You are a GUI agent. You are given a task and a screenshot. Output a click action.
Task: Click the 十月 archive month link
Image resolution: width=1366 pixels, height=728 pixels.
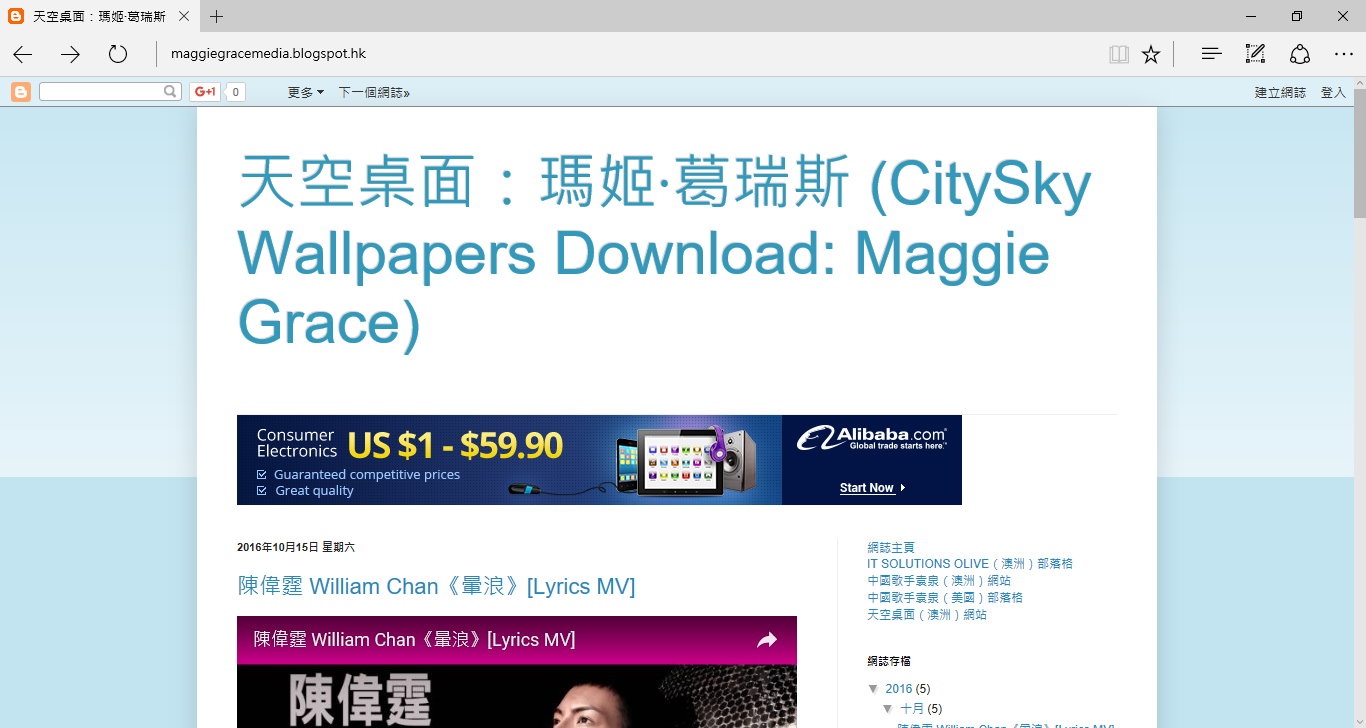tap(911, 709)
